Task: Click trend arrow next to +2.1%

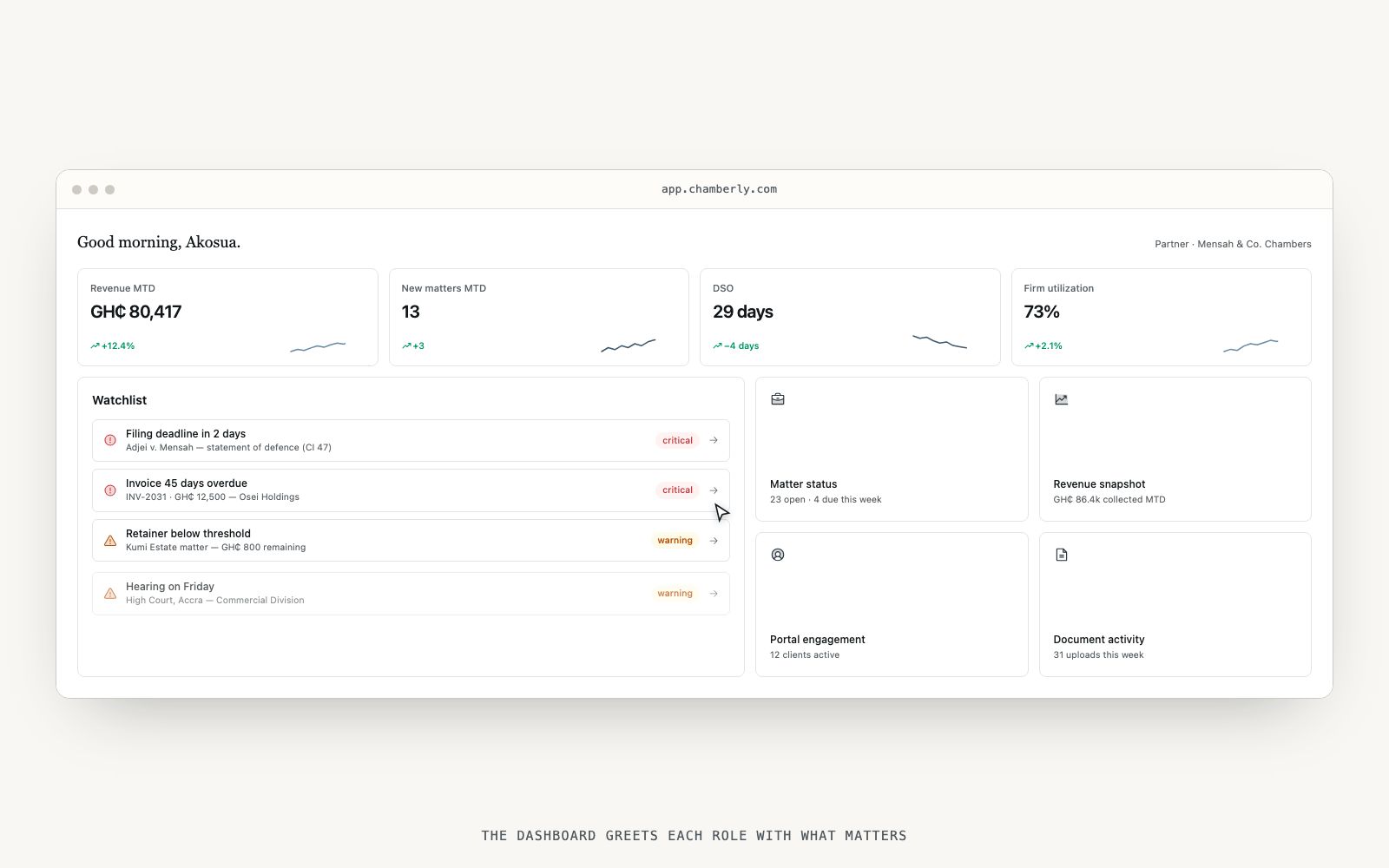Action: coord(1029,345)
